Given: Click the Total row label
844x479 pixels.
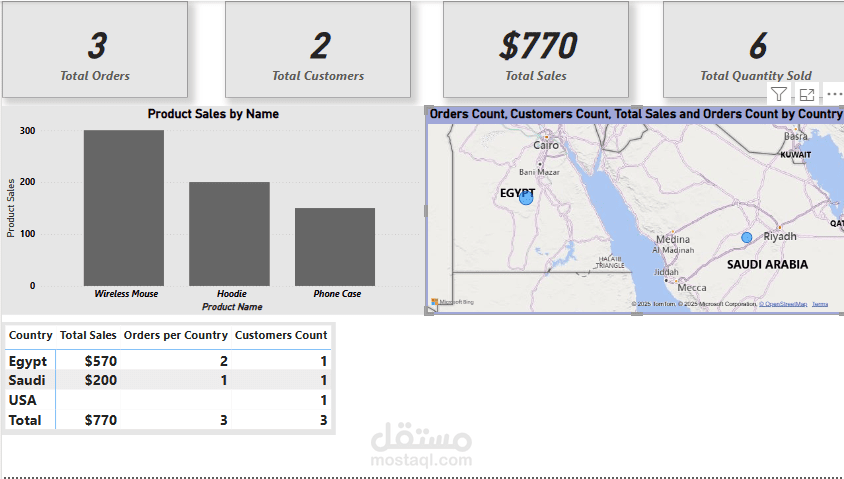Looking at the screenshot, I should pyautogui.click(x=25, y=420).
